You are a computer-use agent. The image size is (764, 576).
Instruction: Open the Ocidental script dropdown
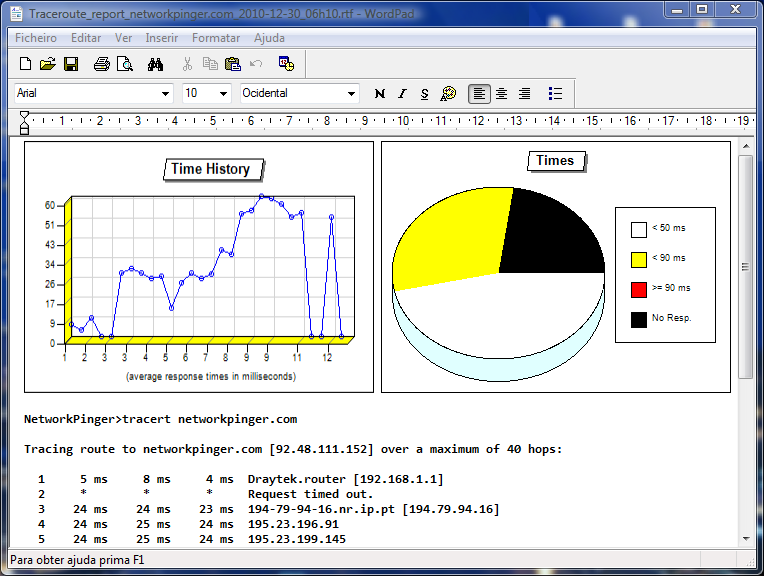pyautogui.click(x=351, y=94)
